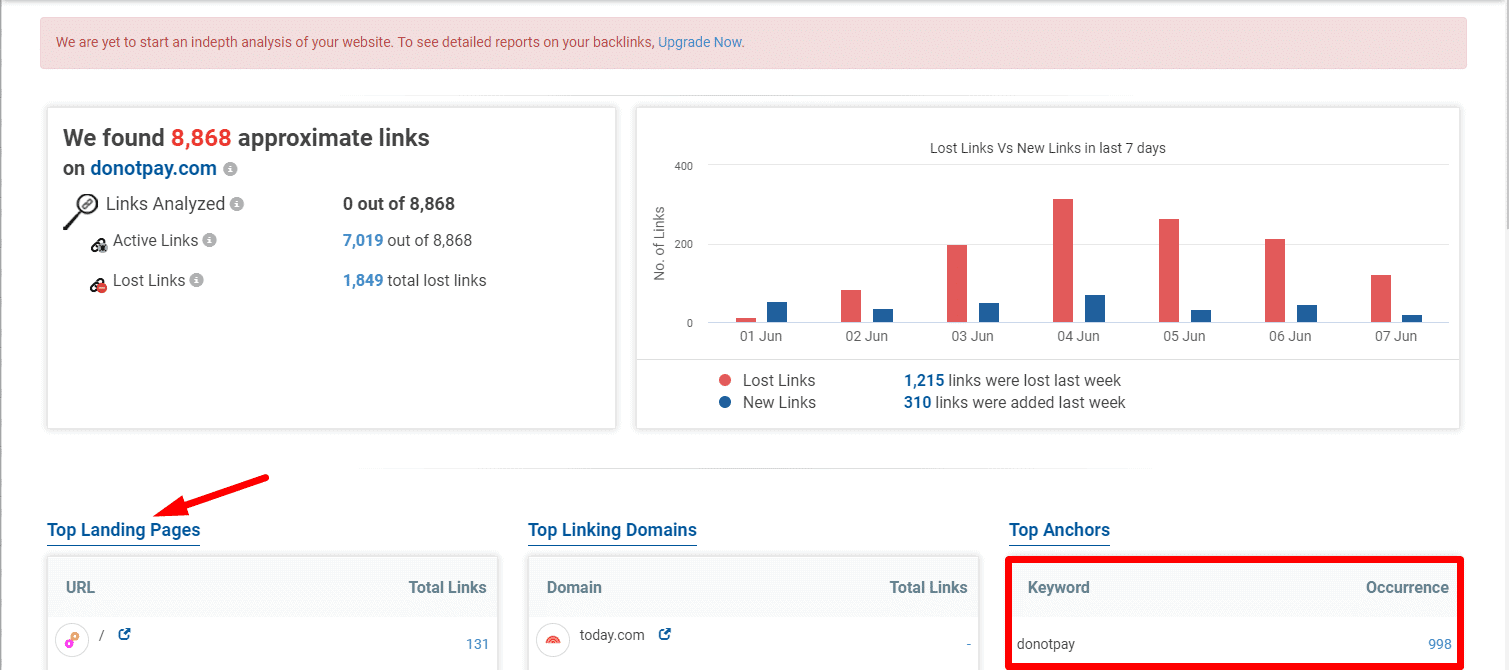
Task: Click the 07 Jun lost links bar
Action: (x=1381, y=299)
